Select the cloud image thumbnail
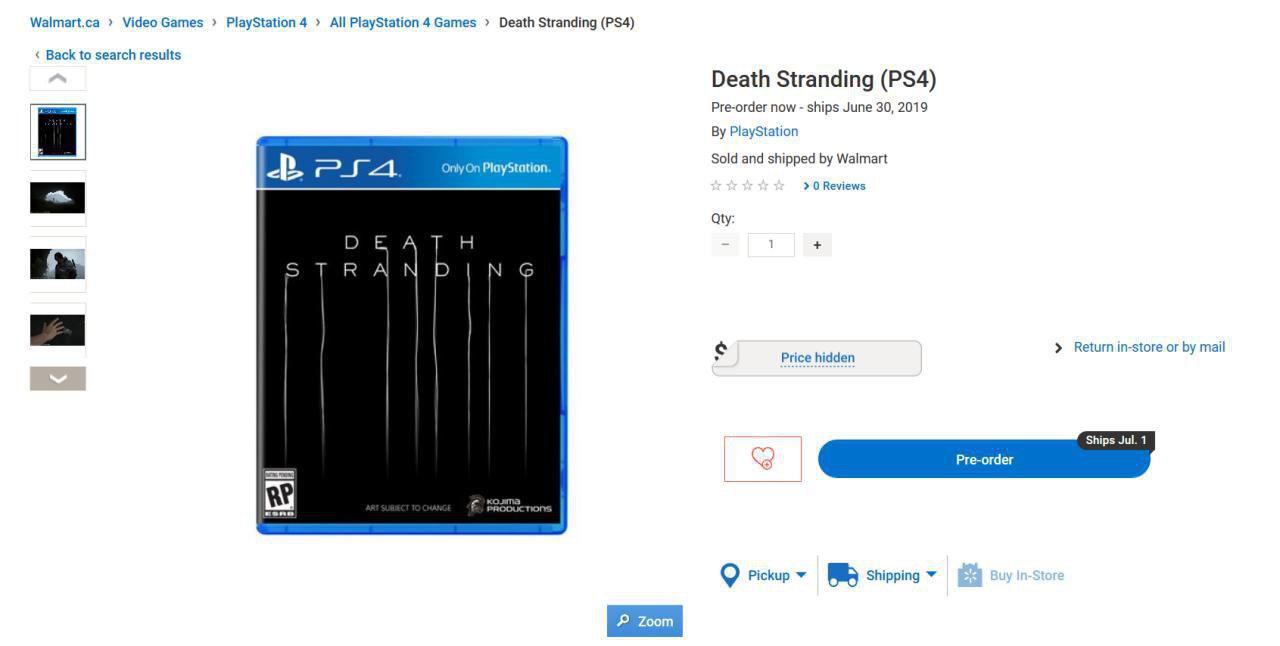This screenshot has height=646, width=1280. coord(57,198)
